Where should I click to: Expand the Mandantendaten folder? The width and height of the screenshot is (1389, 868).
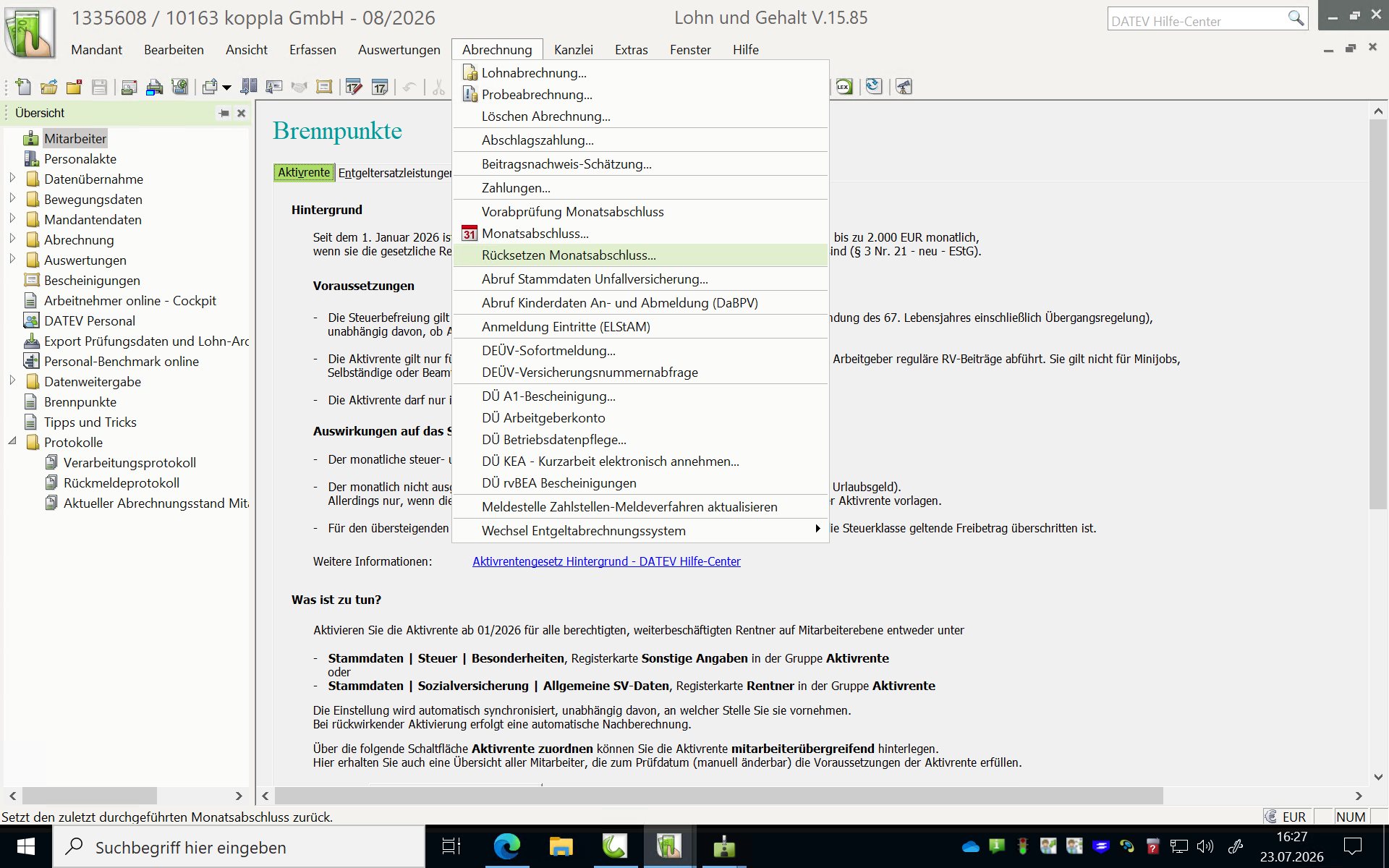click(12, 218)
